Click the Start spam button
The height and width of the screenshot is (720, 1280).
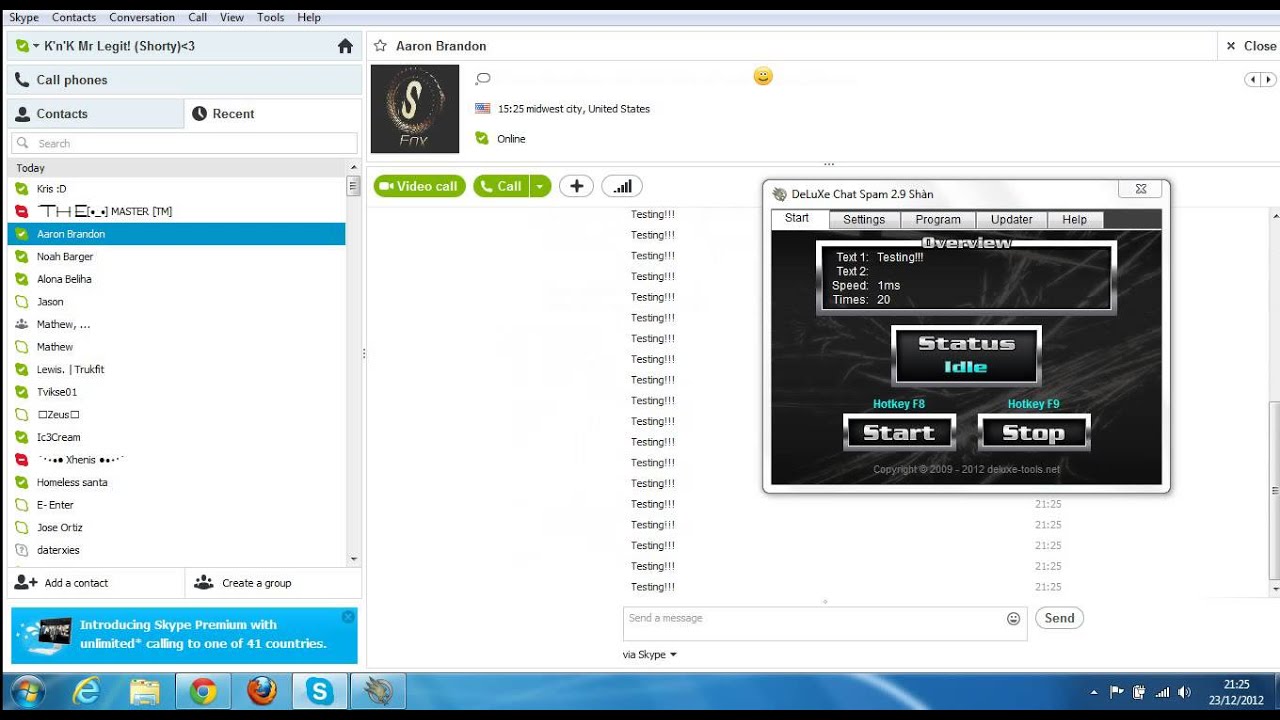point(899,433)
